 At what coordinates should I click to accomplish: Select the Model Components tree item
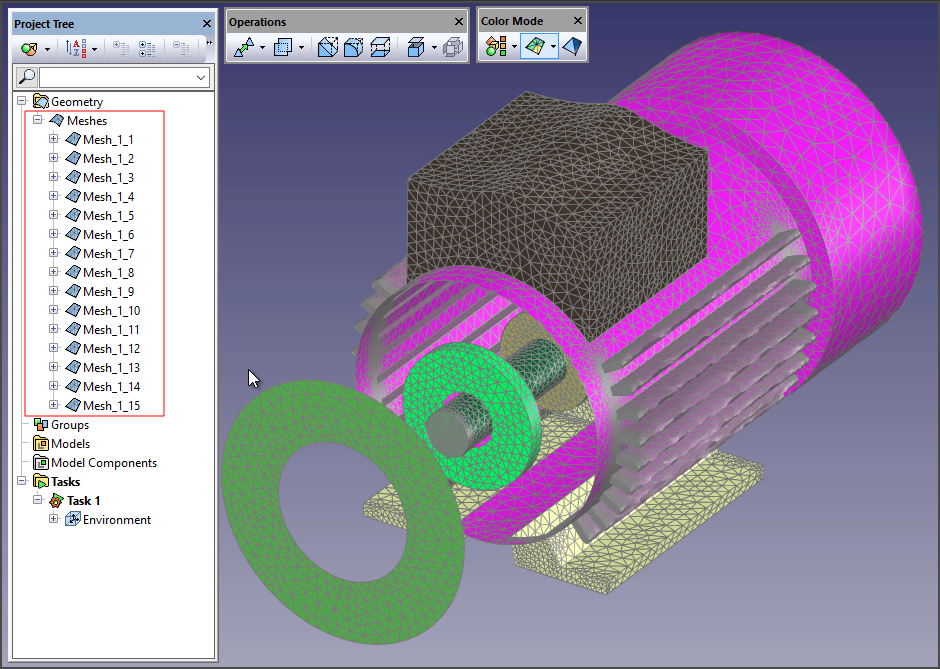(x=103, y=463)
